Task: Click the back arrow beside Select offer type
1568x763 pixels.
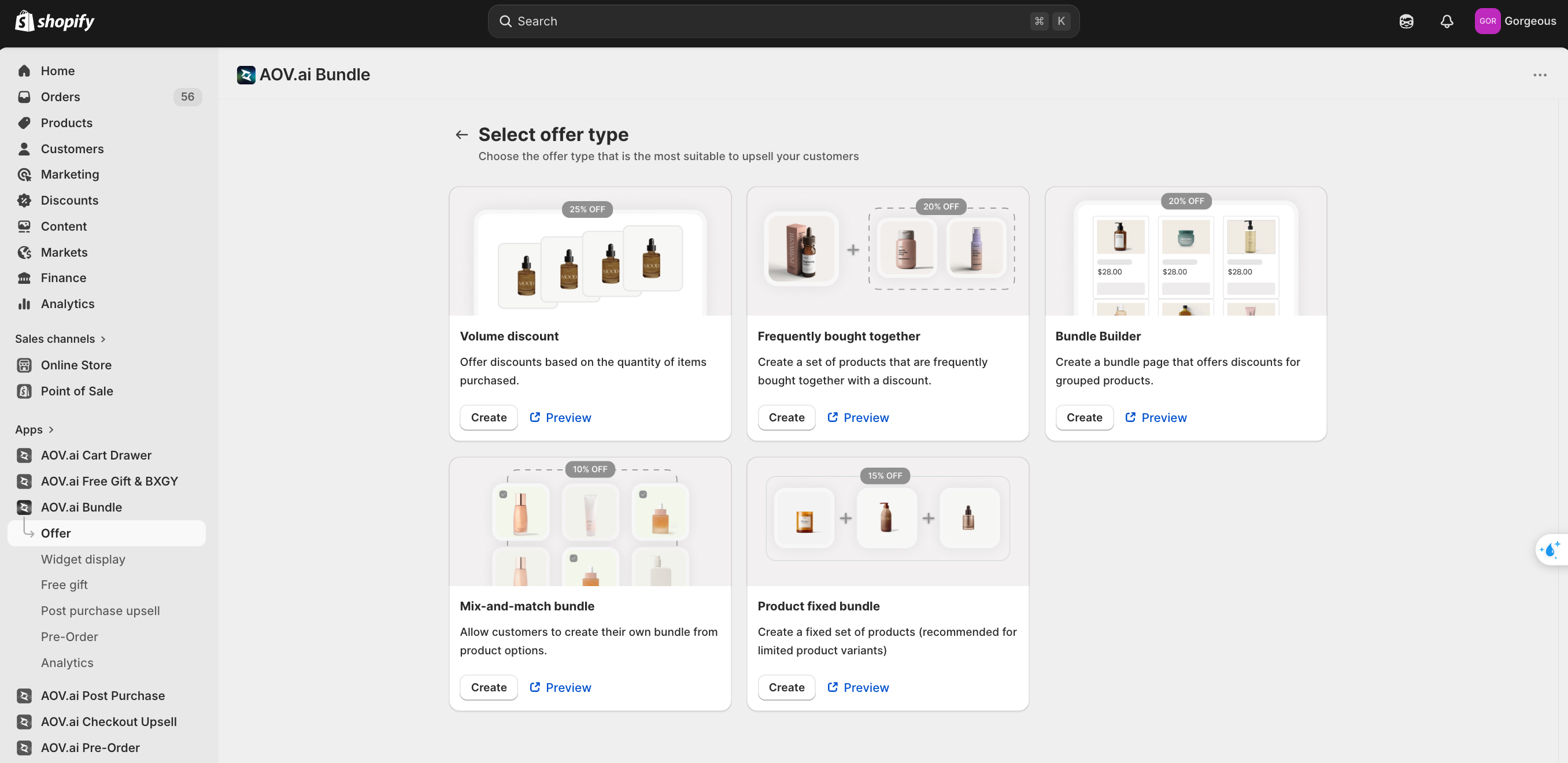Action: click(462, 135)
